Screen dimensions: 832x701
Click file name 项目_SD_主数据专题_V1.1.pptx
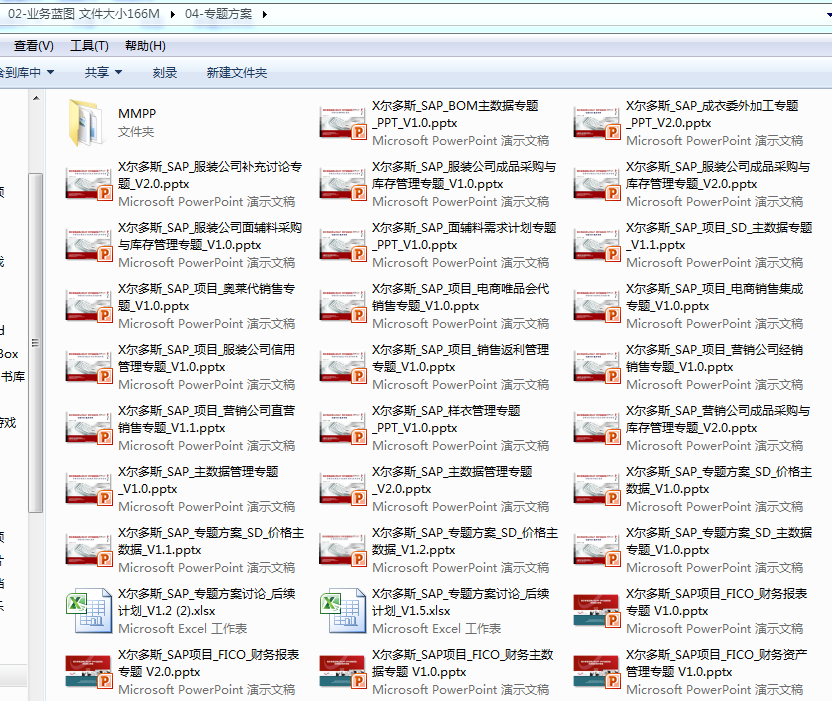coord(719,236)
